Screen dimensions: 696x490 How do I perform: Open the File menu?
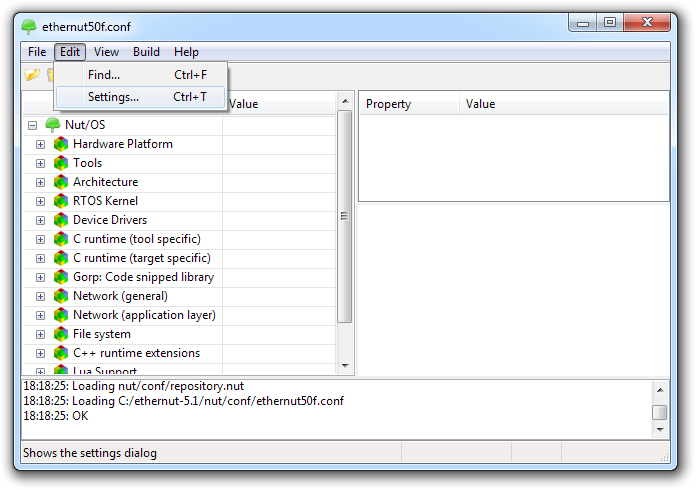pyautogui.click(x=37, y=52)
